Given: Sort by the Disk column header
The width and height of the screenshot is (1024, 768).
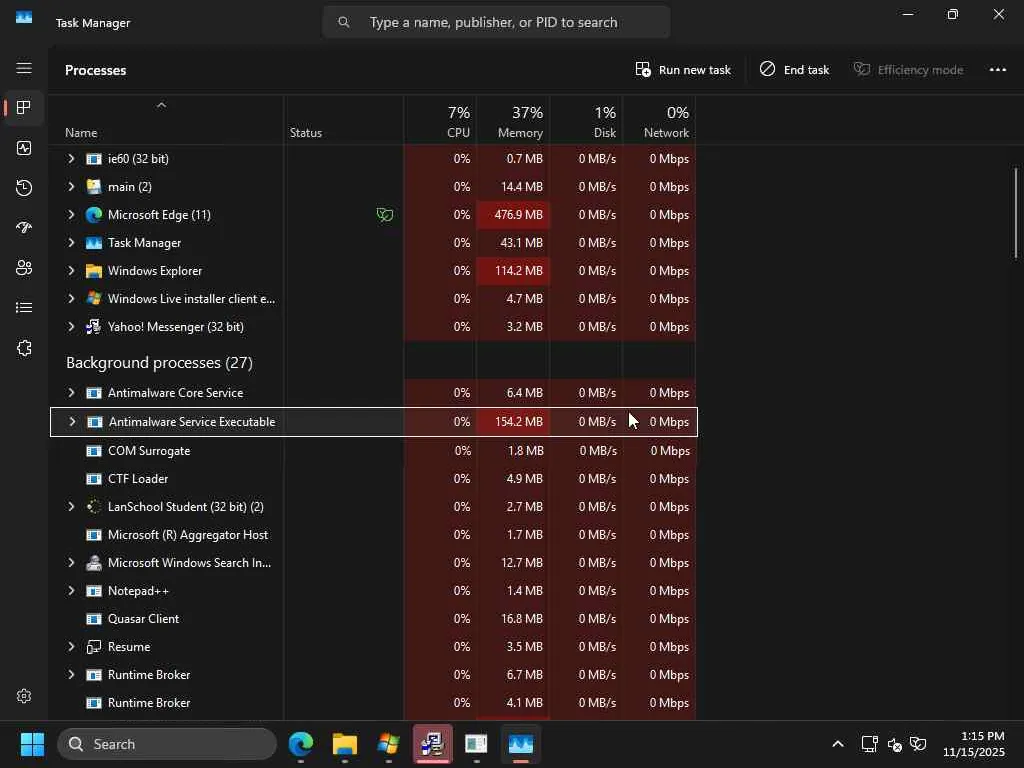Looking at the screenshot, I should point(586,120).
